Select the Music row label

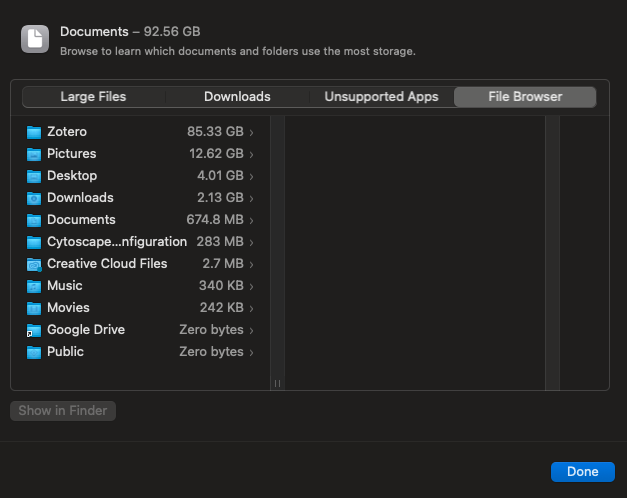[x=65, y=286]
